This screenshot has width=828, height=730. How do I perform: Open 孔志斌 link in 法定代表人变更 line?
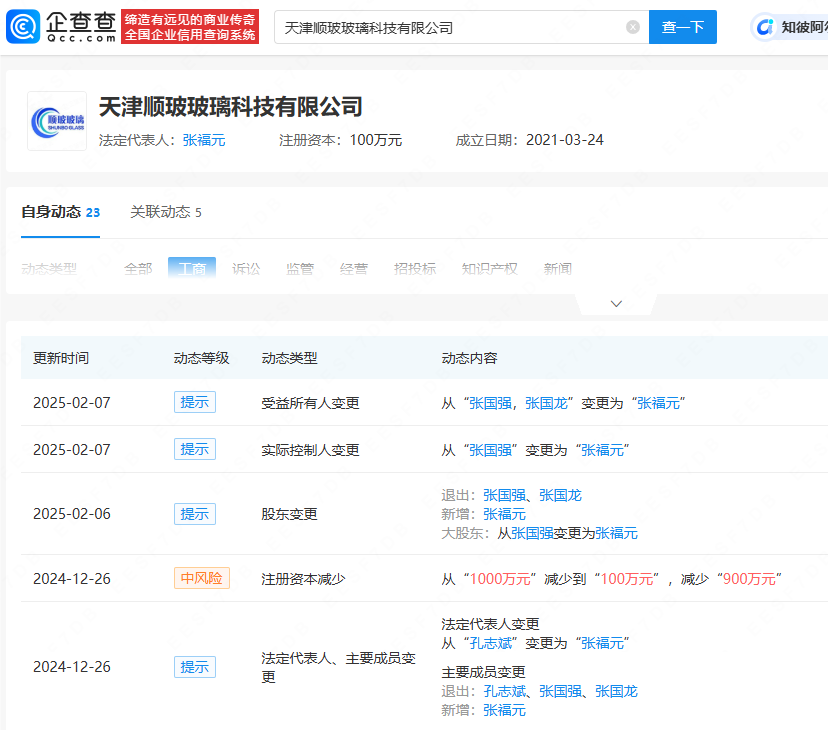tap(491, 643)
